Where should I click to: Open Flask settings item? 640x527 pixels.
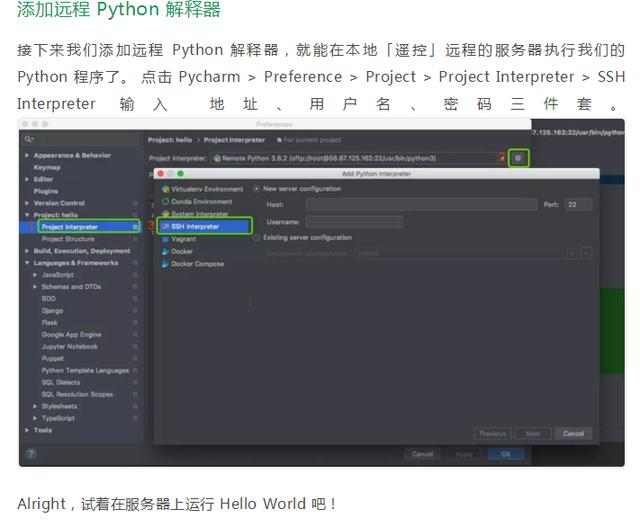click(49, 322)
